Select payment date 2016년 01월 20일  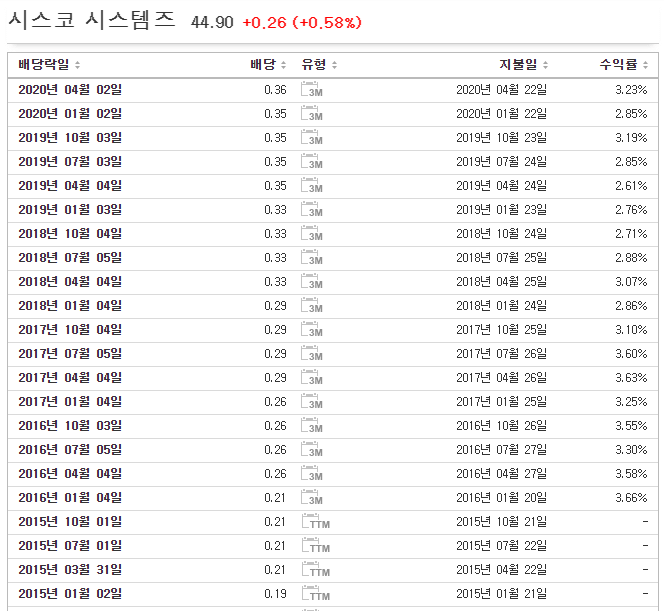501,498
